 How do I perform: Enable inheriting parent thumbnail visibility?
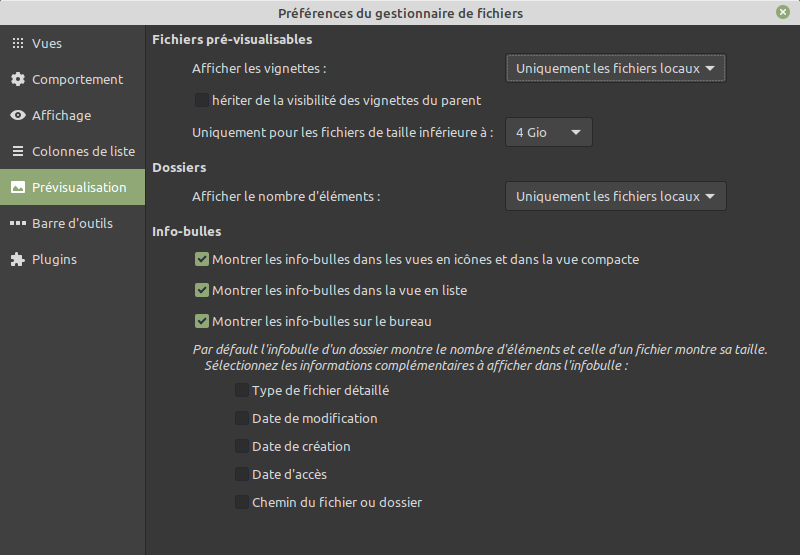pyautogui.click(x=202, y=100)
